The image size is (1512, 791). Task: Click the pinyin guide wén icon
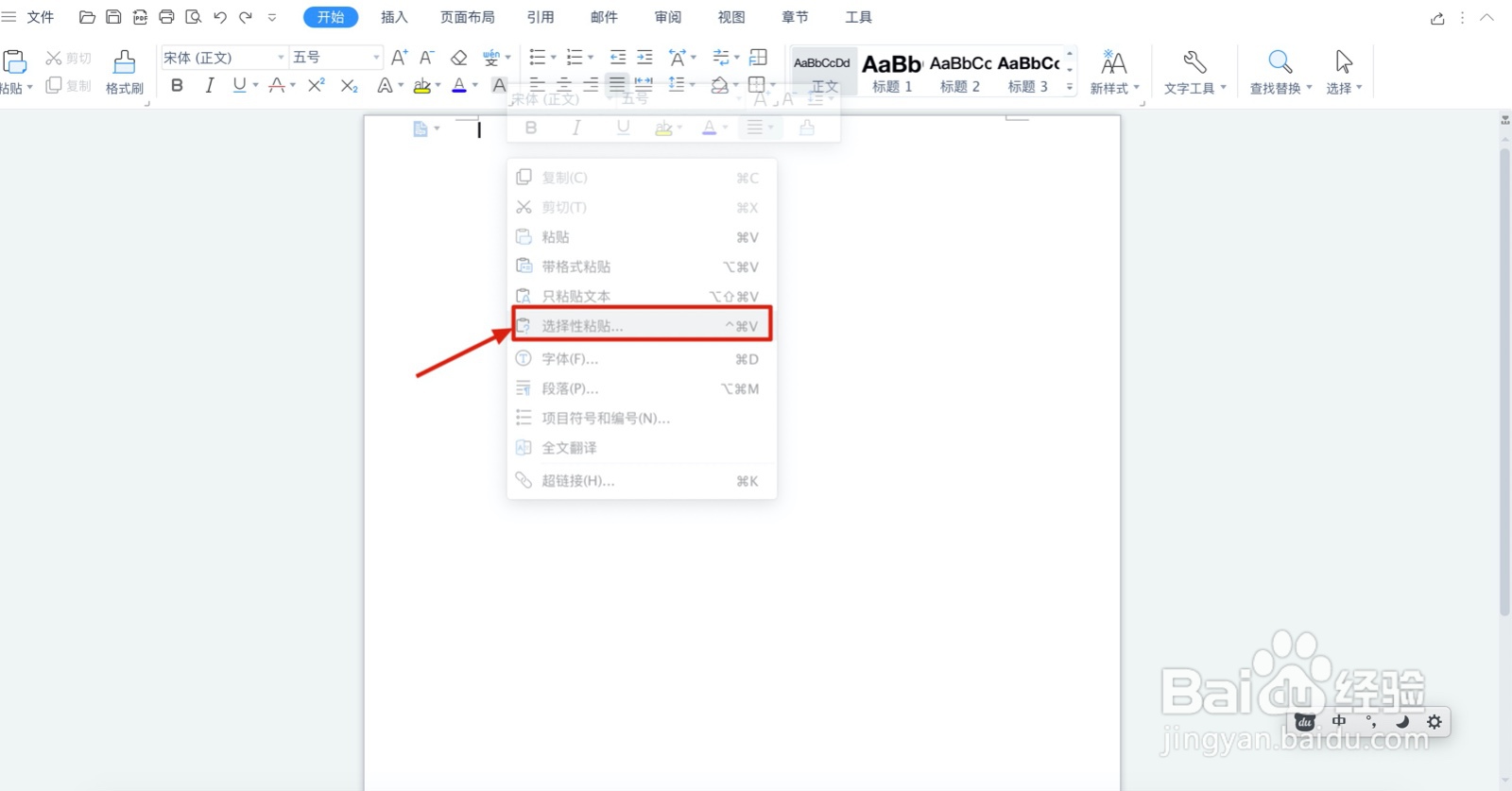point(491,58)
